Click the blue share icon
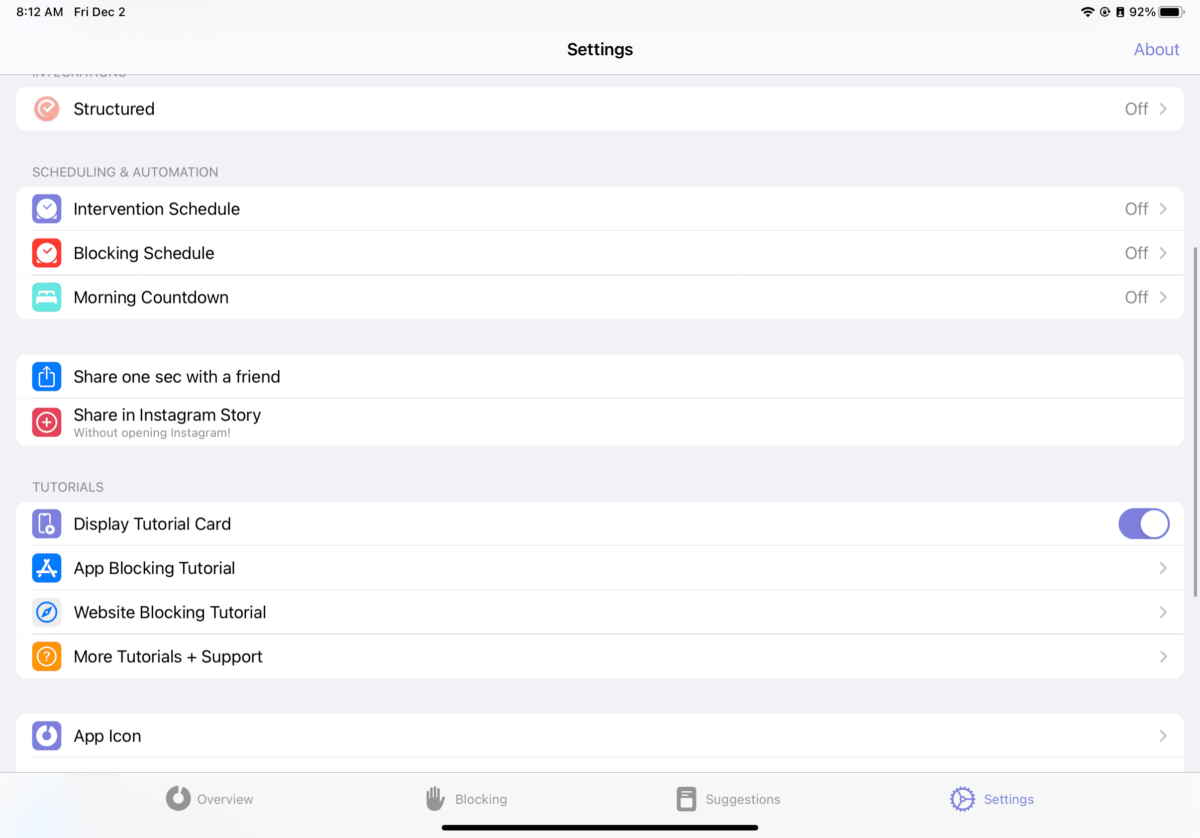 click(x=47, y=377)
